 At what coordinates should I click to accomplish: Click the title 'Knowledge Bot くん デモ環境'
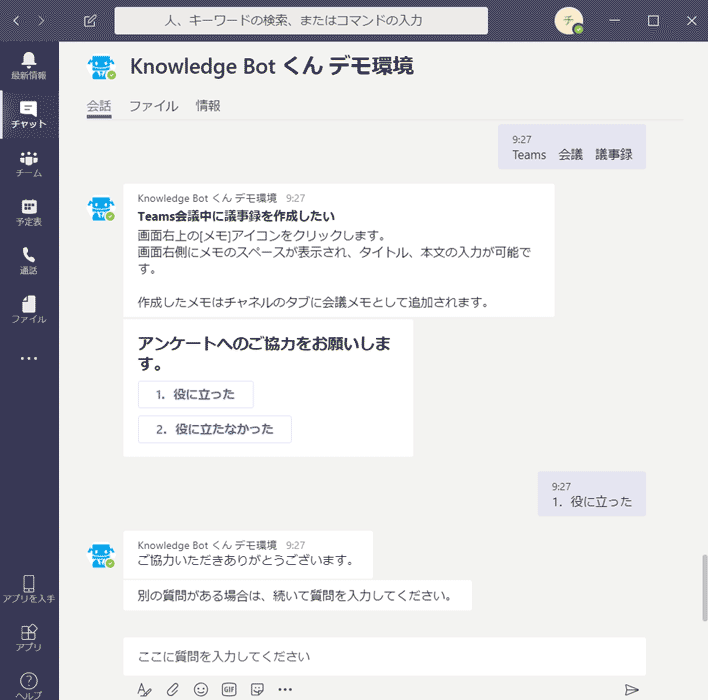click(272, 66)
